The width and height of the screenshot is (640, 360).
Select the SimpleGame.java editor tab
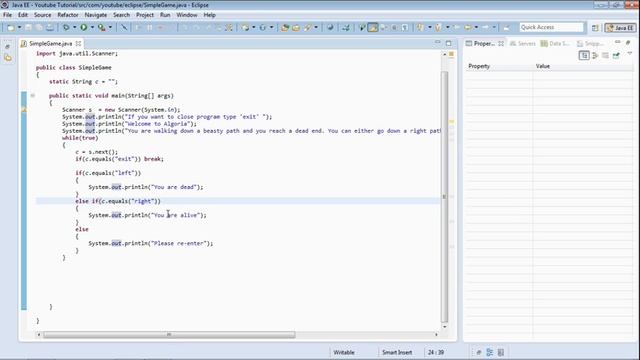pos(50,43)
